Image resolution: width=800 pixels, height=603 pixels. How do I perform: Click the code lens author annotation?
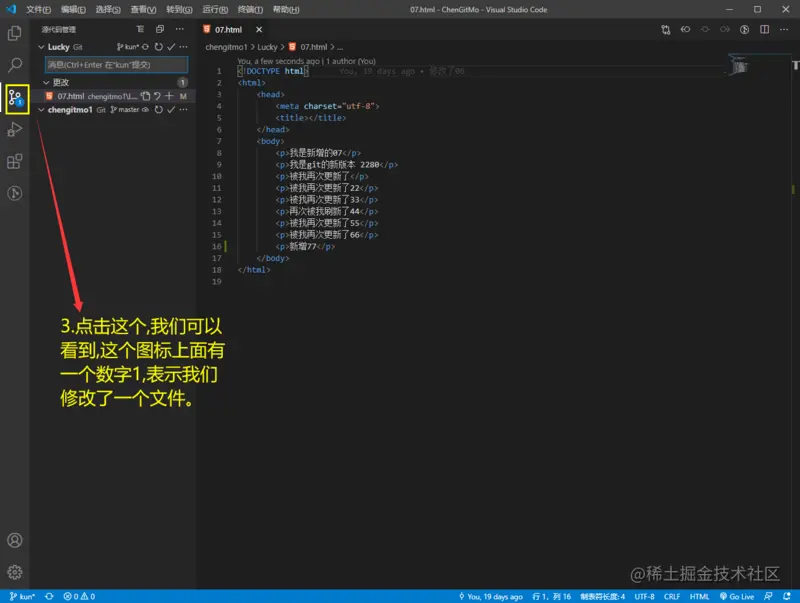(306, 61)
